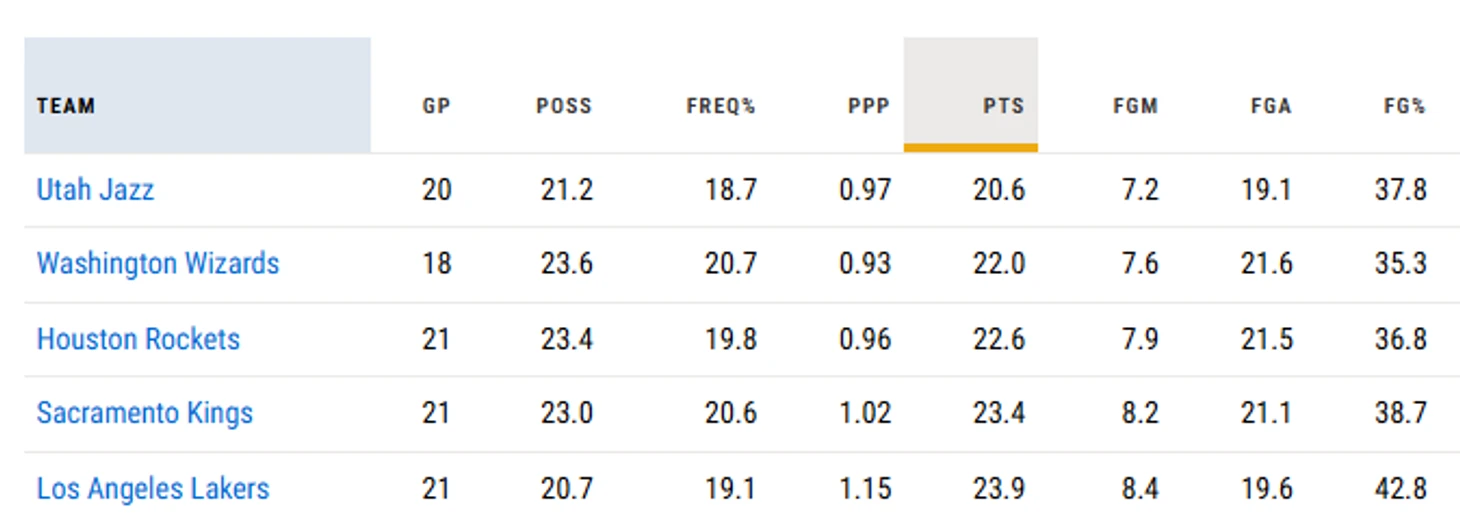
Task: Click Sacramento Kings PPP value 1.02
Action: click(865, 413)
